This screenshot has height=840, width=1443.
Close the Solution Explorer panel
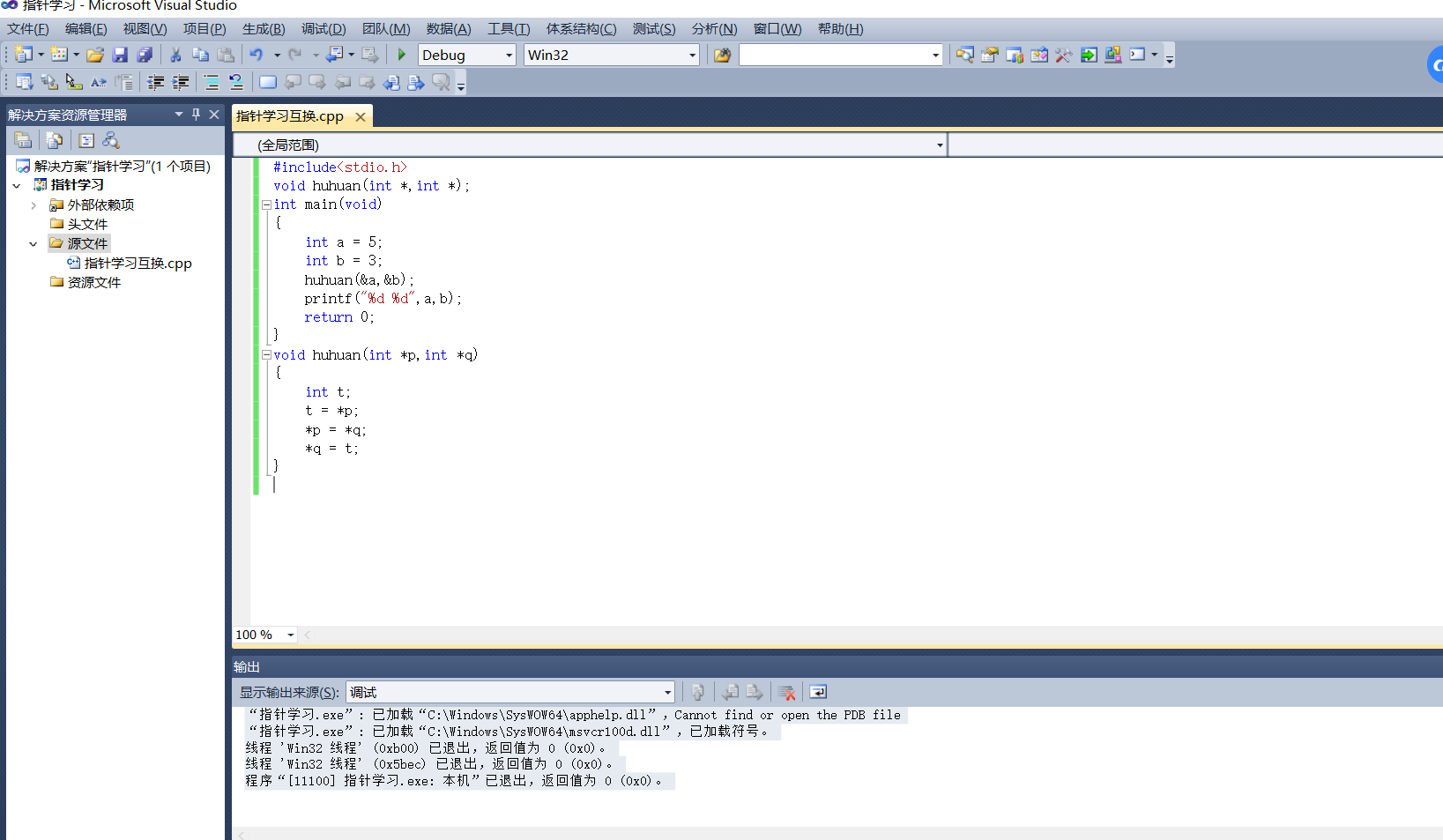pyautogui.click(x=214, y=115)
